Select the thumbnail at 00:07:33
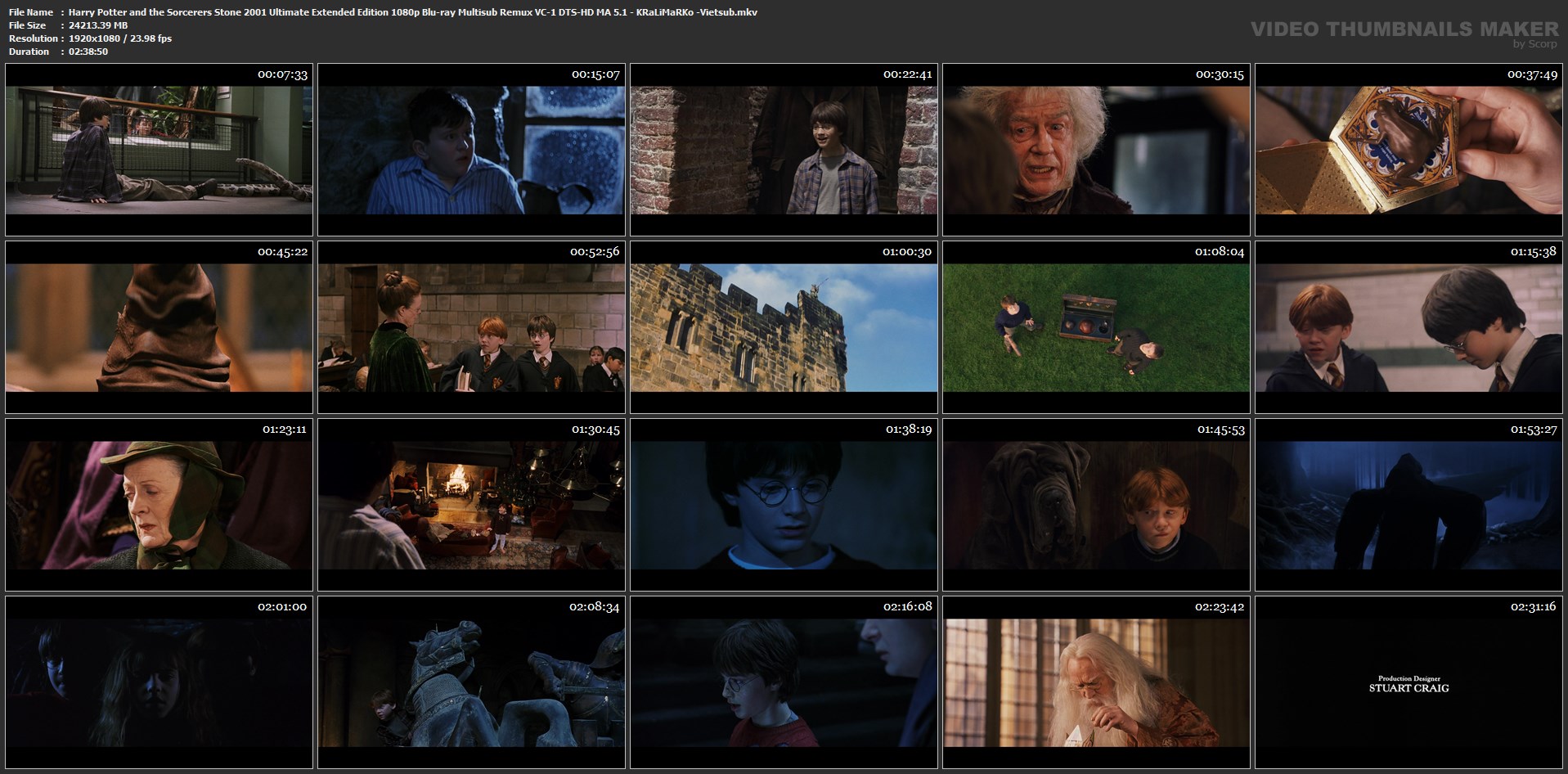 click(x=159, y=150)
